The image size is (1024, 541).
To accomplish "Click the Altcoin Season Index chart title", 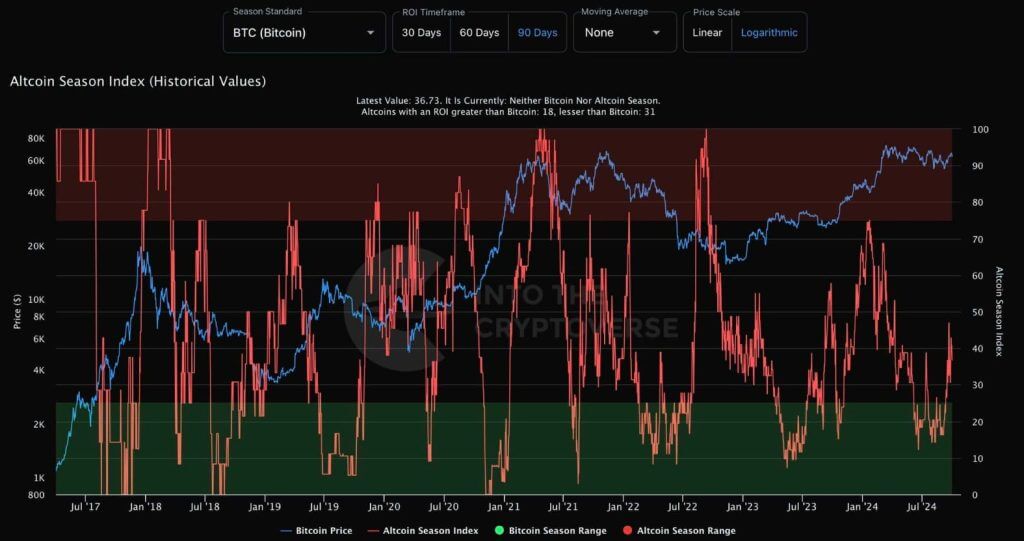I will tap(137, 82).
